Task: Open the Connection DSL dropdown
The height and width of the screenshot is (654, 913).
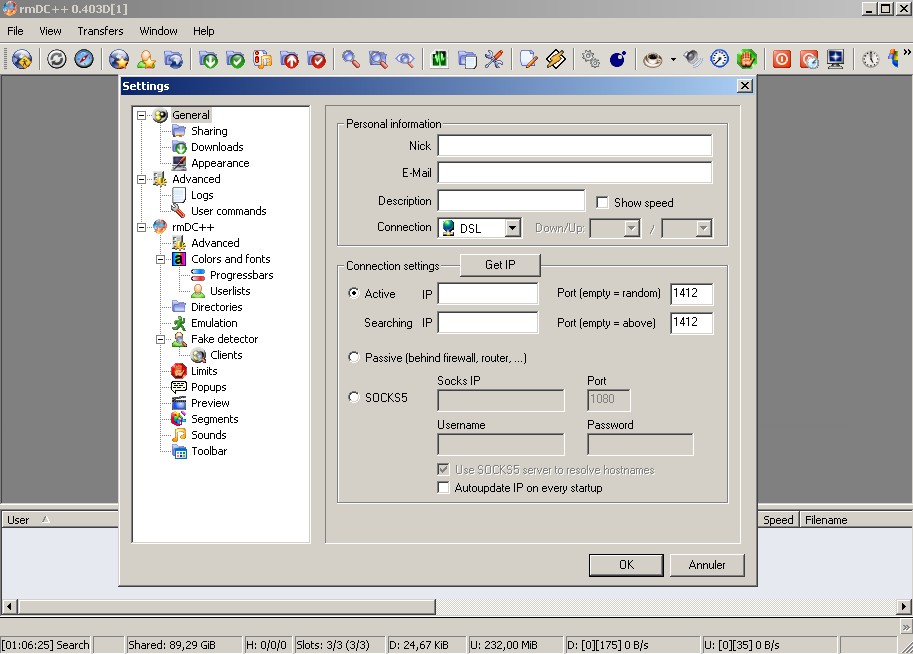Action: 512,228
